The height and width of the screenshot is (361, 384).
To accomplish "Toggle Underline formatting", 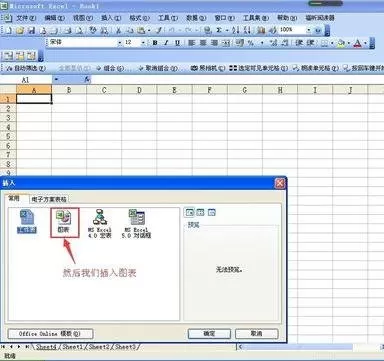I will coord(177,43).
